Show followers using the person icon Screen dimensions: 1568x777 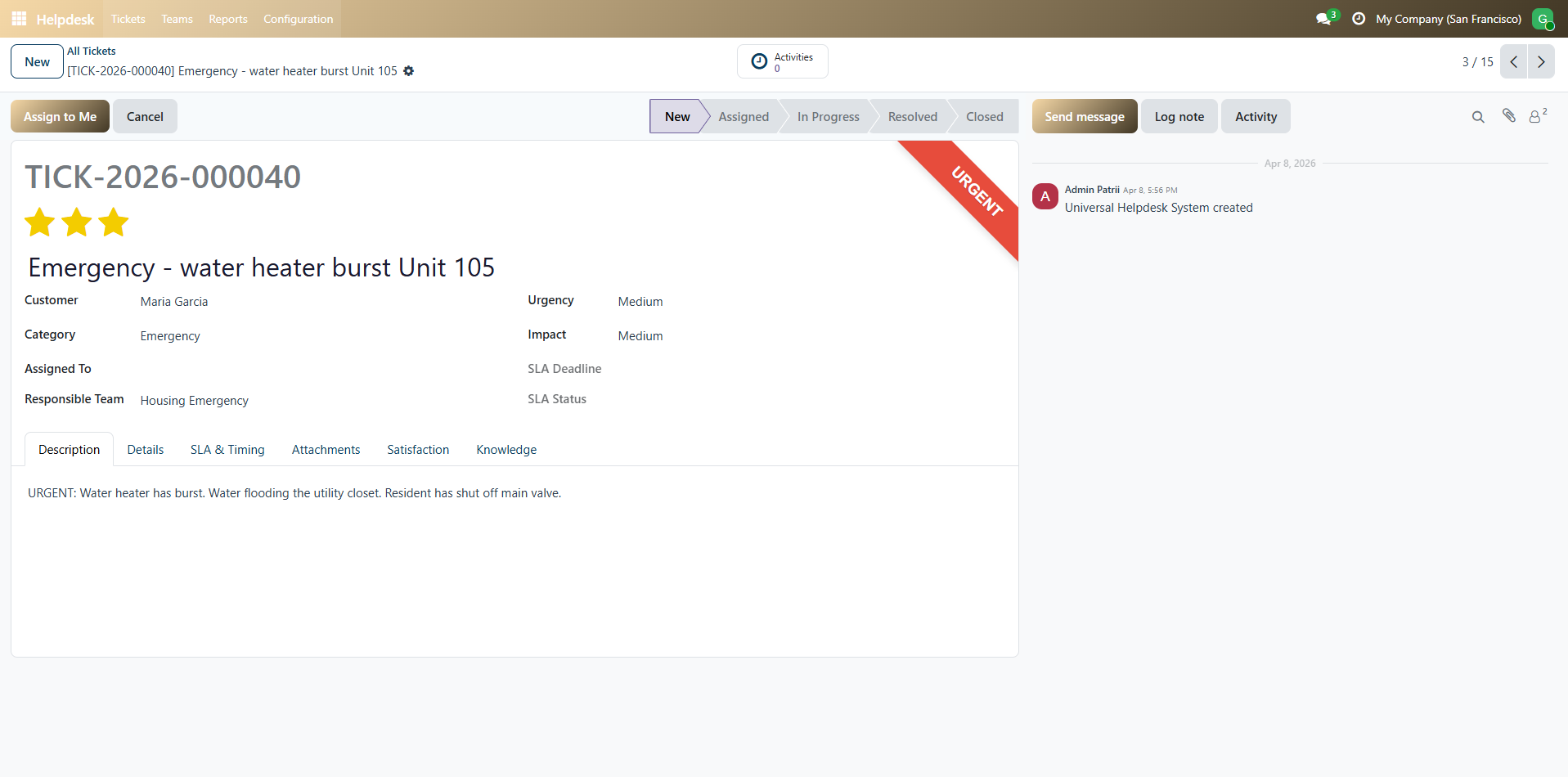[1535, 117]
